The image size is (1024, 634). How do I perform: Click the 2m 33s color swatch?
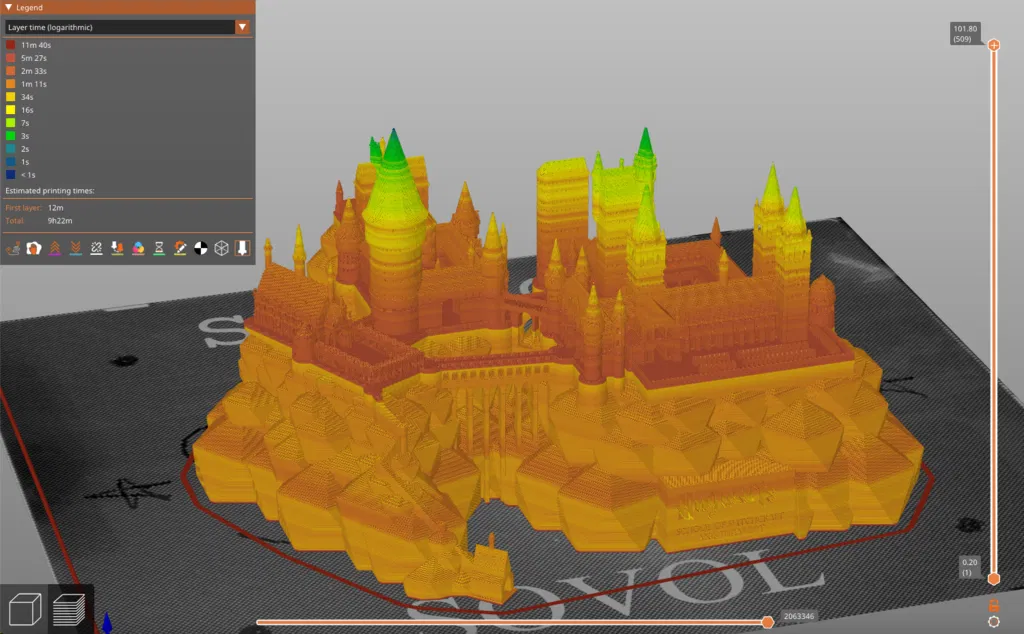[x=10, y=71]
